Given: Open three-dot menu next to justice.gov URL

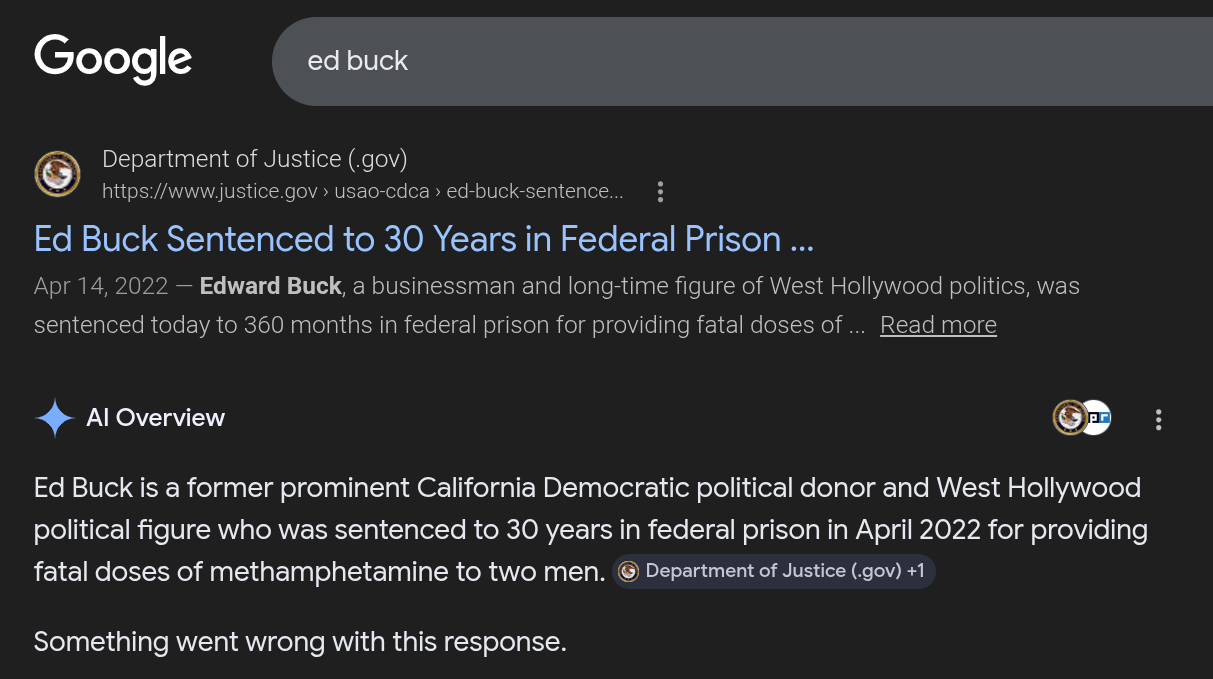Looking at the screenshot, I should point(659,191).
